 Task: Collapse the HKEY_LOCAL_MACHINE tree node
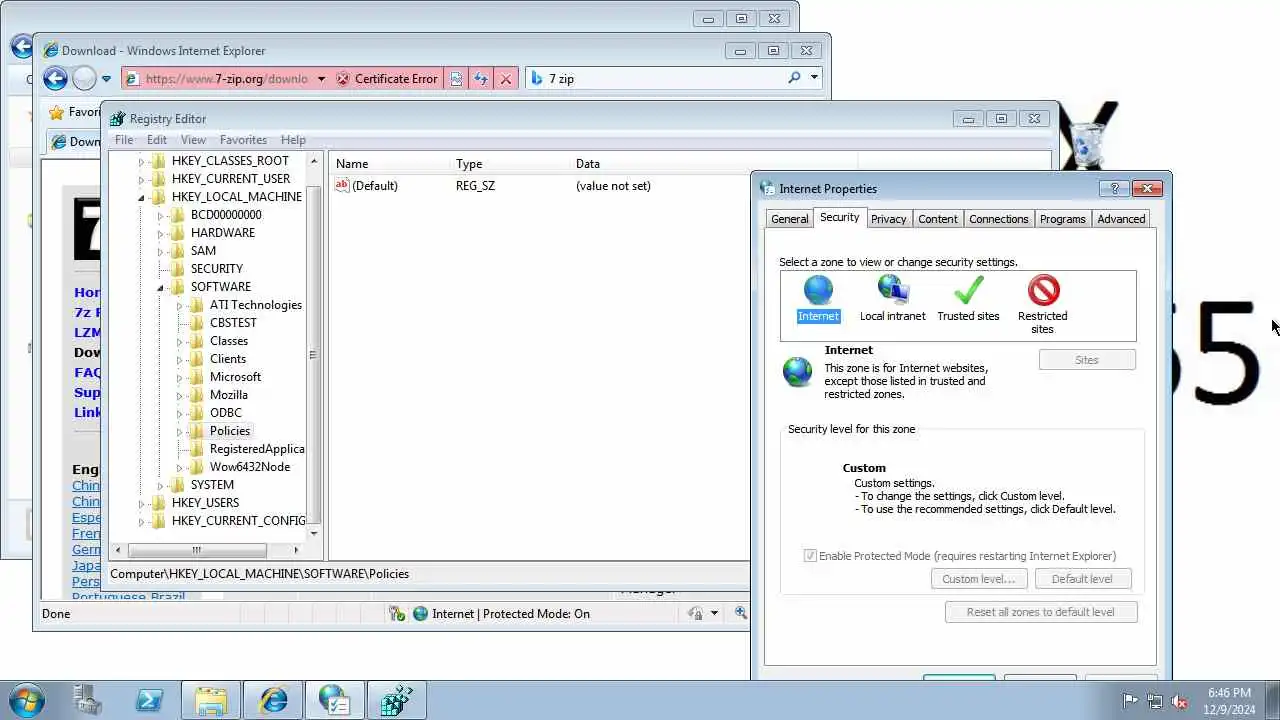(141, 197)
